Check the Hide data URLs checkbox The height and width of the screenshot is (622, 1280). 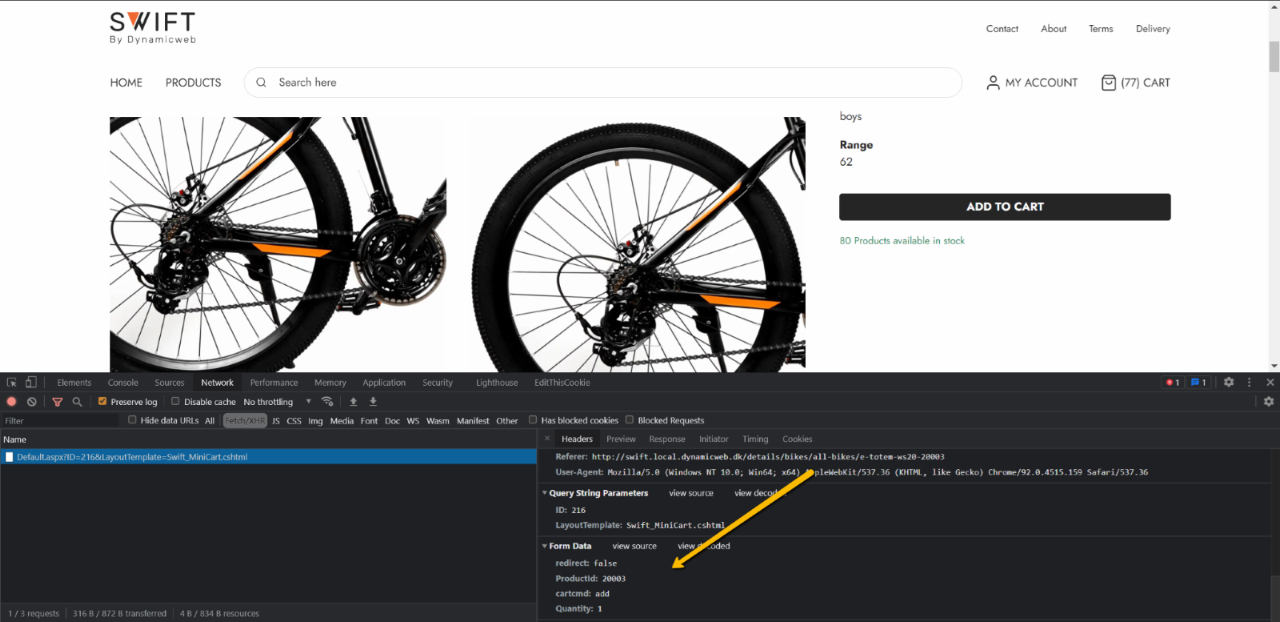(x=132, y=421)
